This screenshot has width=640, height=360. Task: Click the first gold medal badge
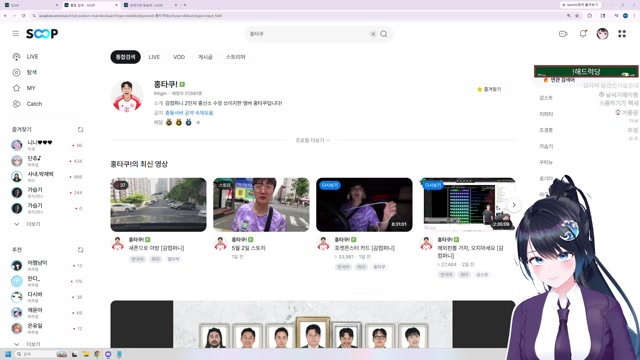(x=169, y=122)
